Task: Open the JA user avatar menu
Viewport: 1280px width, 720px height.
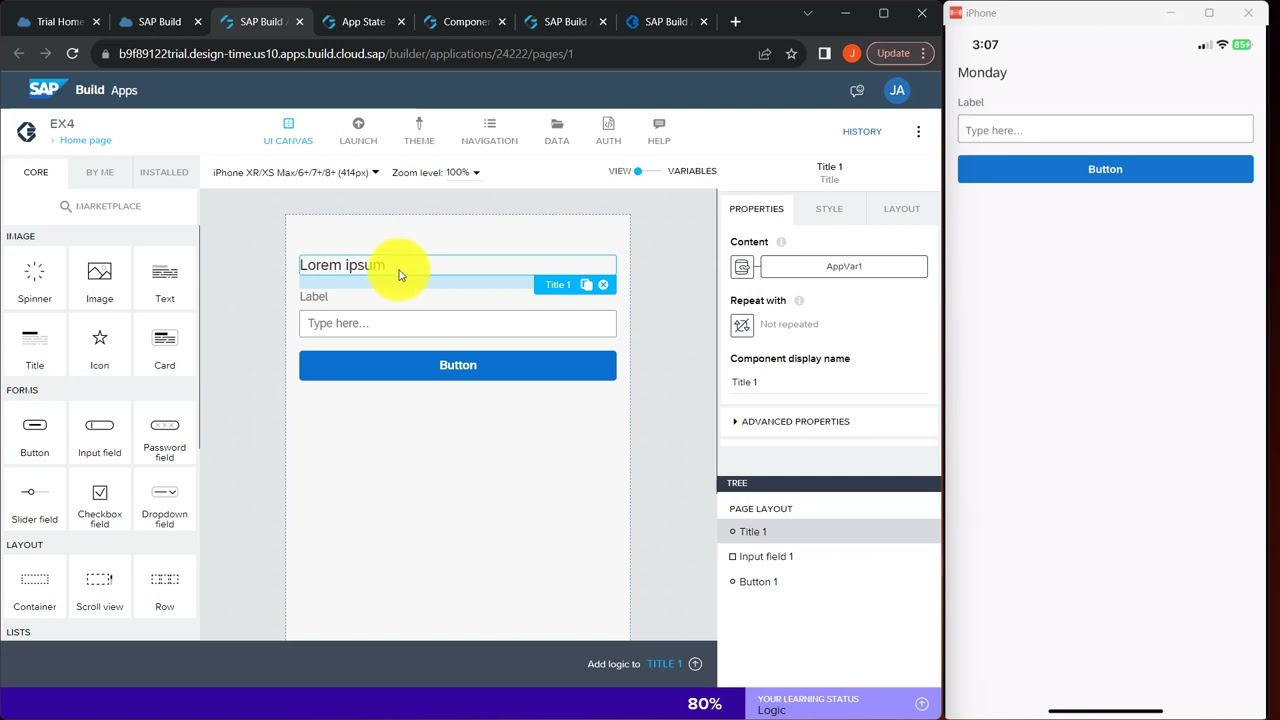Action: (x=897, y=90)
